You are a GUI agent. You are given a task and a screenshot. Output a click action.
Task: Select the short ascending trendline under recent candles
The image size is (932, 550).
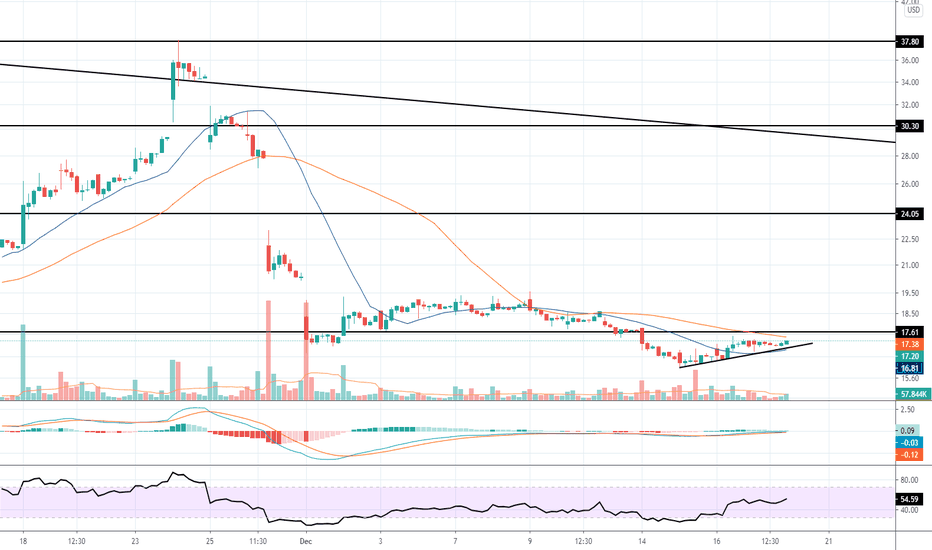pos(746,355)
